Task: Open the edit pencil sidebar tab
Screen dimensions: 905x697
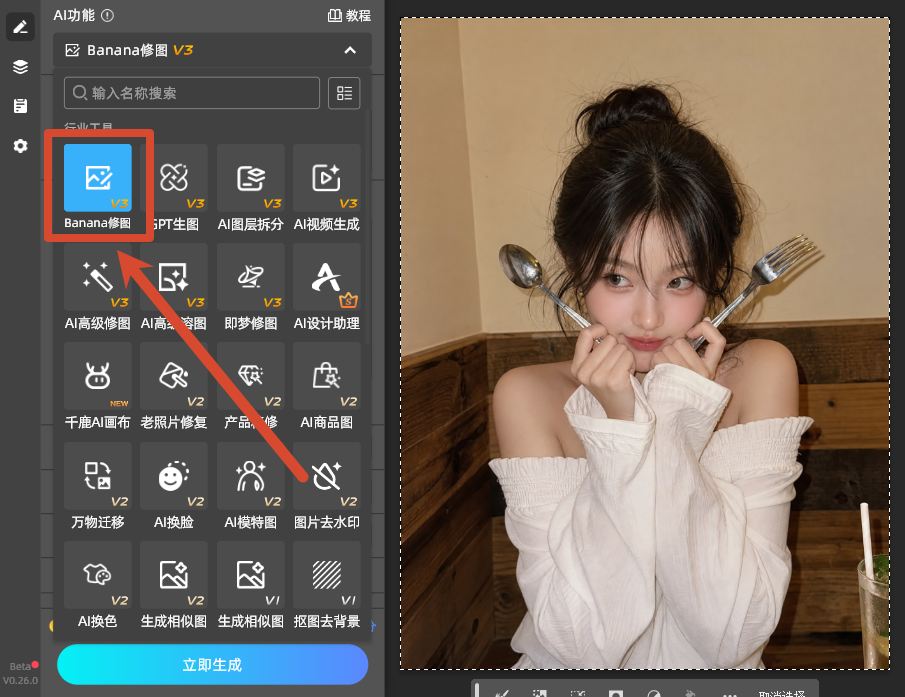Action: (x=20, y=27)
